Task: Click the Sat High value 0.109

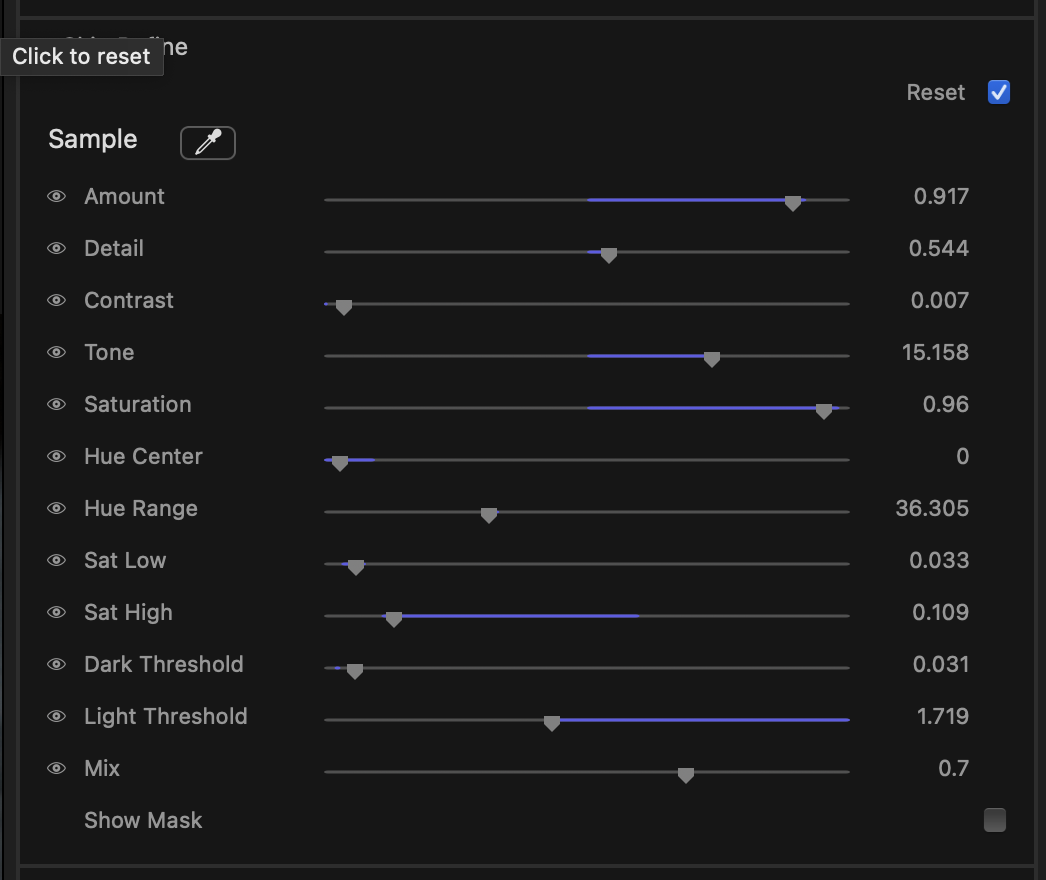Action: [940, 612]
